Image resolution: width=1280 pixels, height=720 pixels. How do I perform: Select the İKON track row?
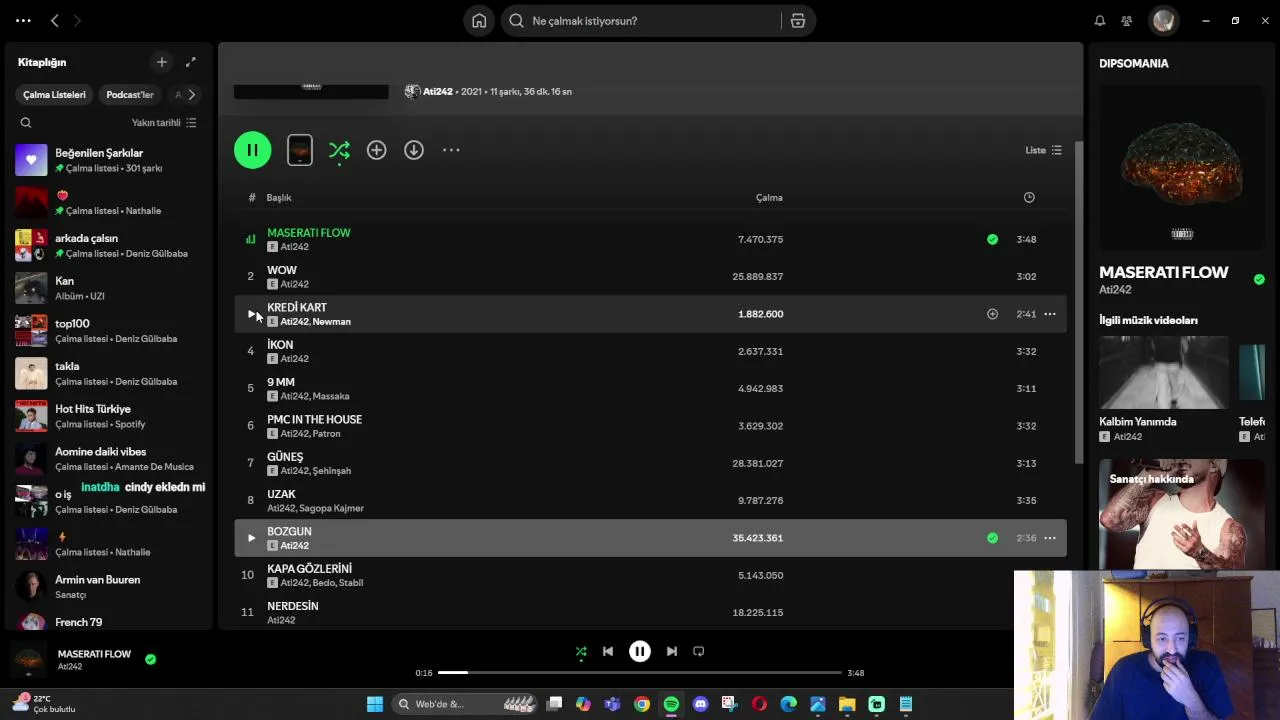tap(650, 351)
